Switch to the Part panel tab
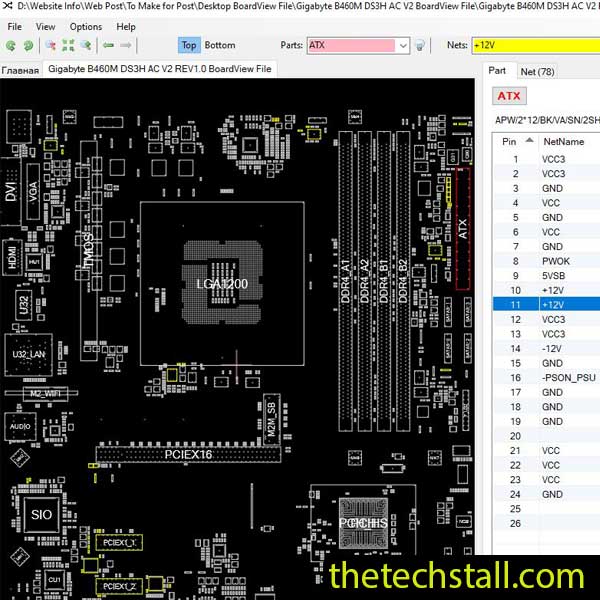 pos(497,71)
